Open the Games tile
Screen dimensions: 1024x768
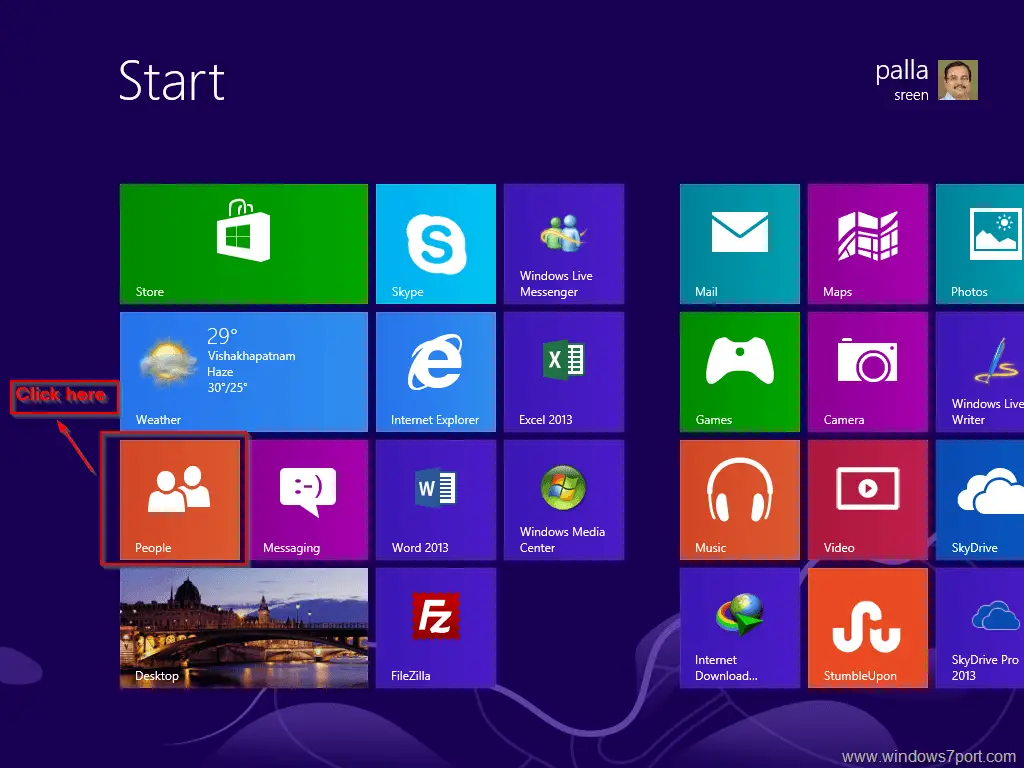(x=739, y=372)
